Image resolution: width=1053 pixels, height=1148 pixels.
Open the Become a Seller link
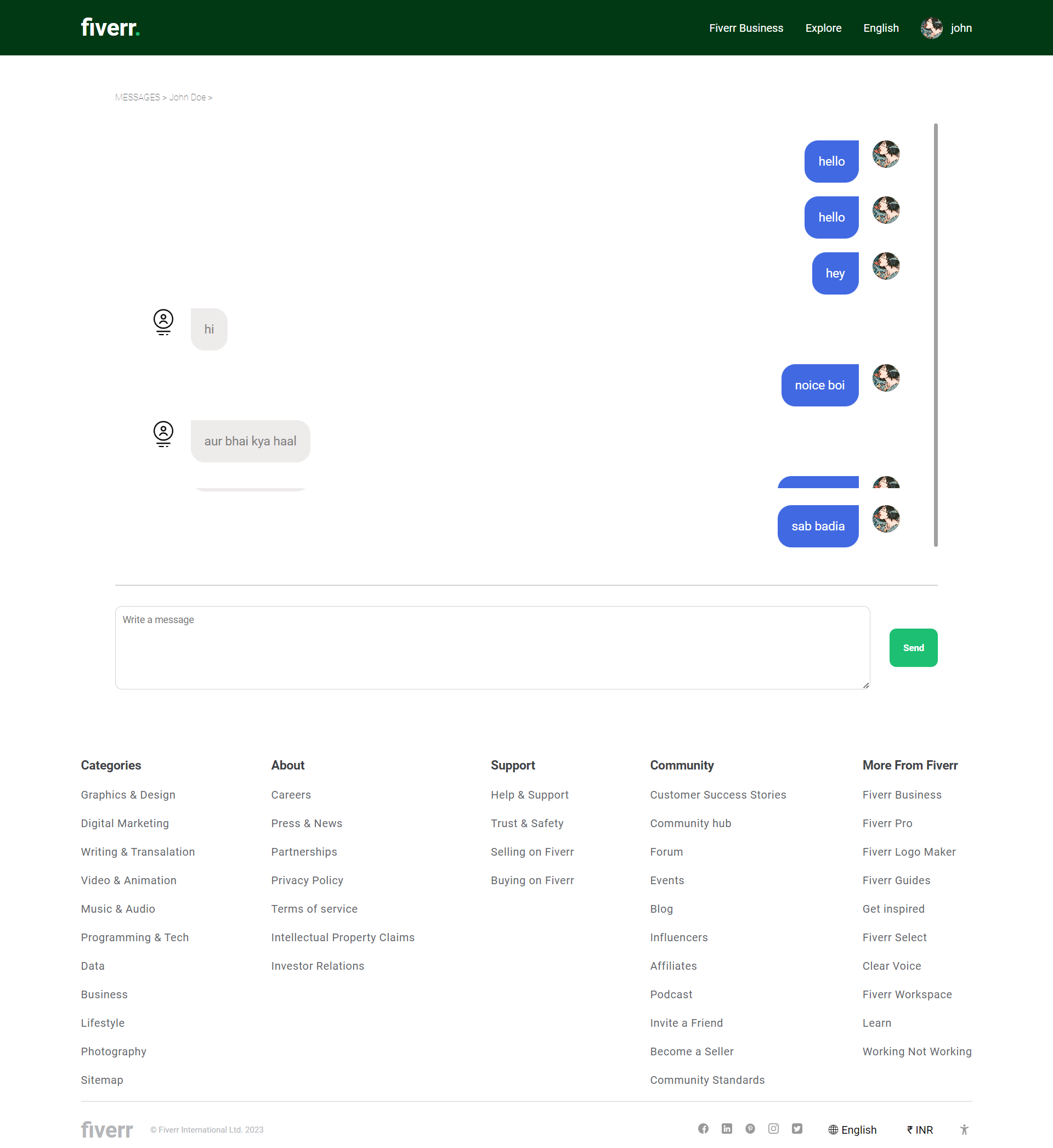tap(691, 1051)
